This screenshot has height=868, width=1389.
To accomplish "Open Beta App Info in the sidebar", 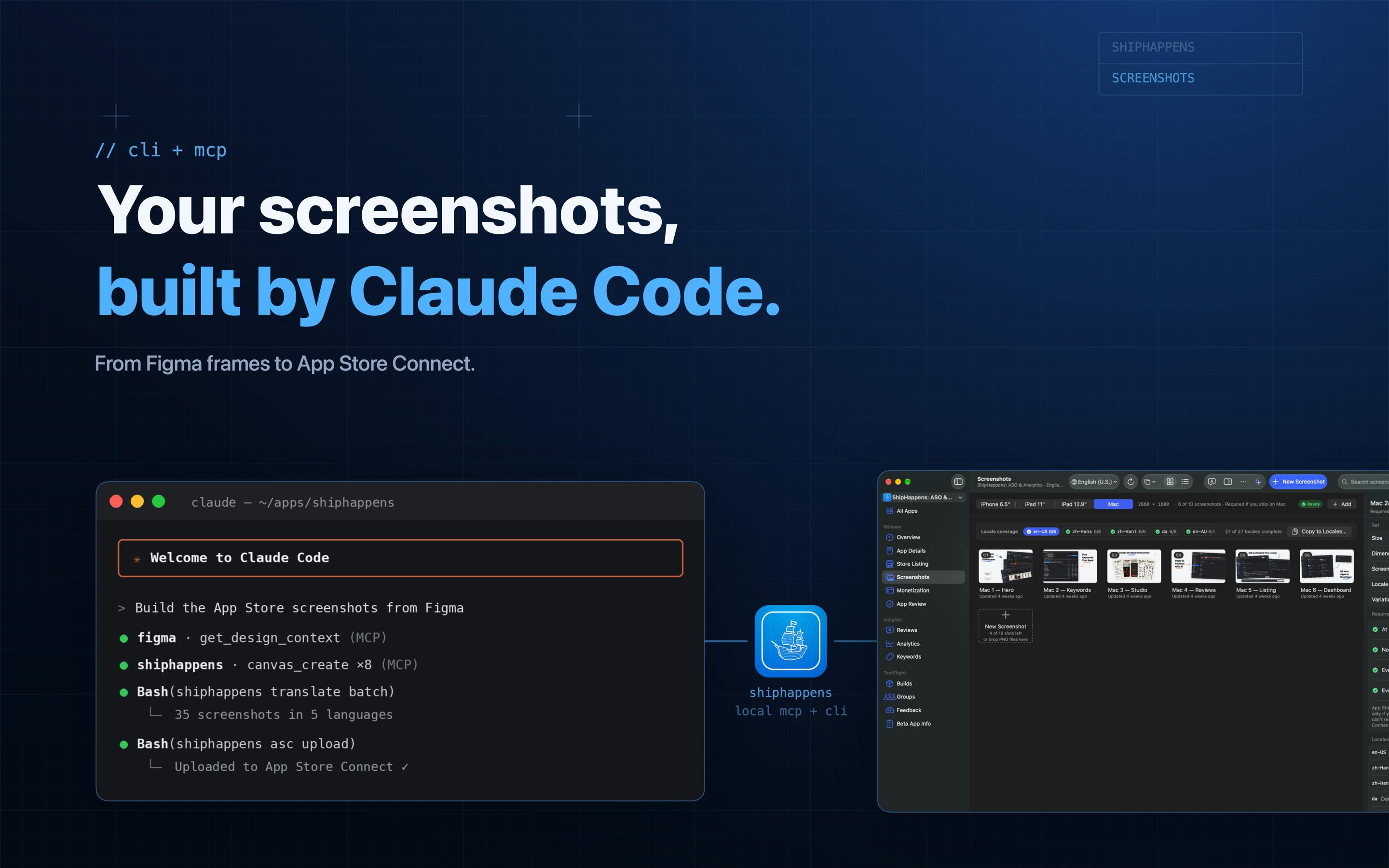I will [924, 723].
